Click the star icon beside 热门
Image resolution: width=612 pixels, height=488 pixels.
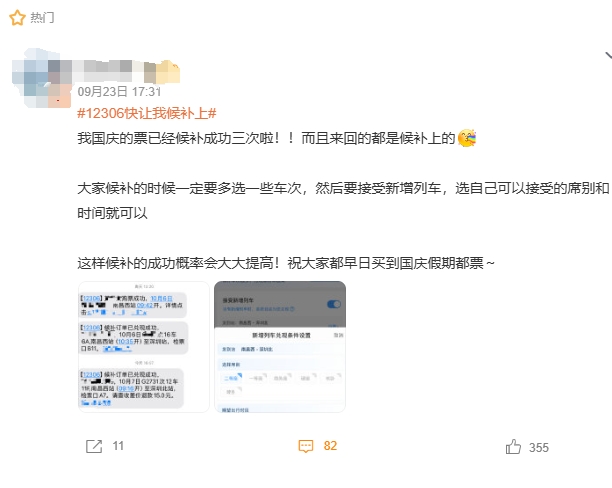17,18
